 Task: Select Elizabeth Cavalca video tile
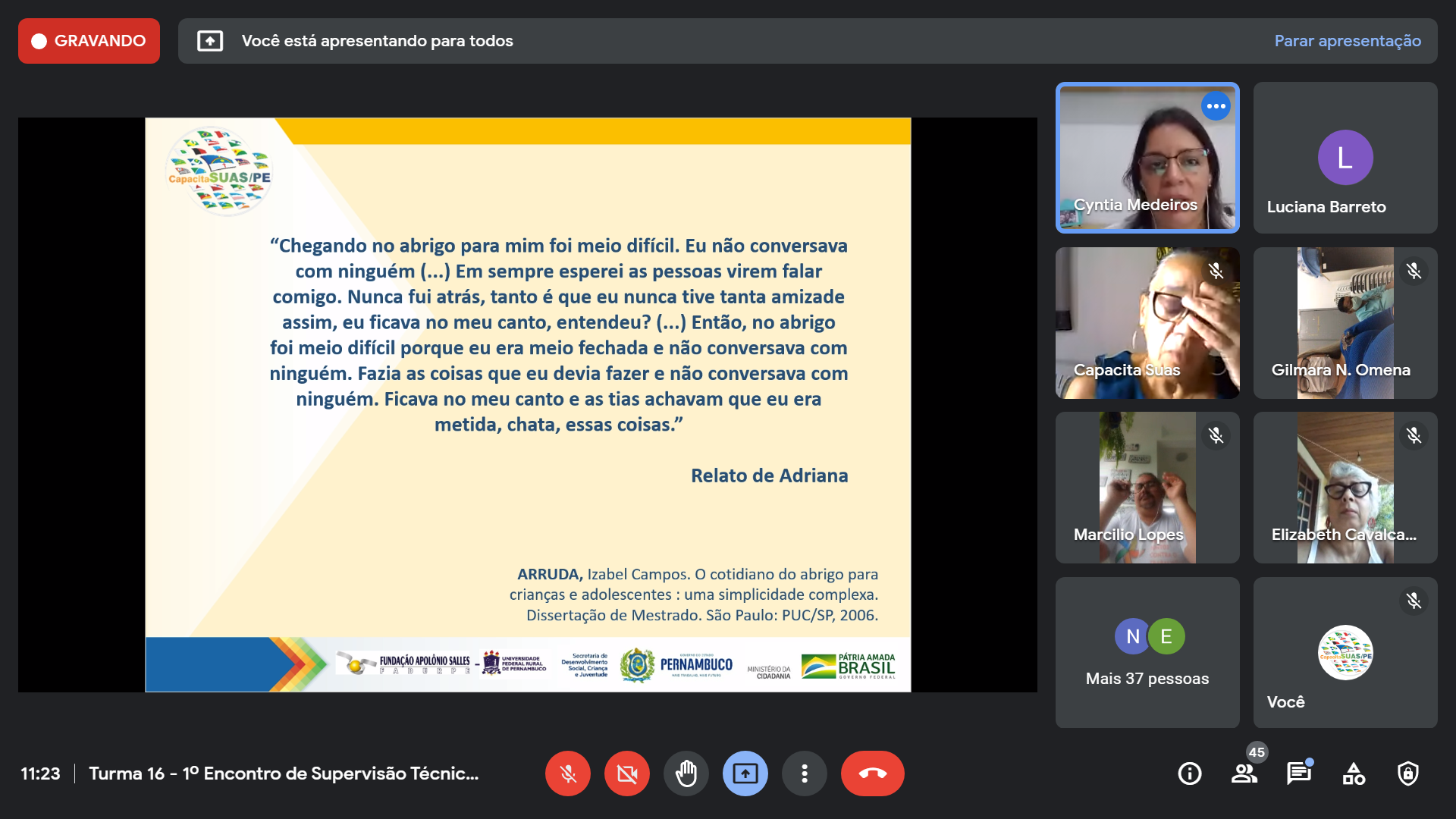pos(1345,488)
